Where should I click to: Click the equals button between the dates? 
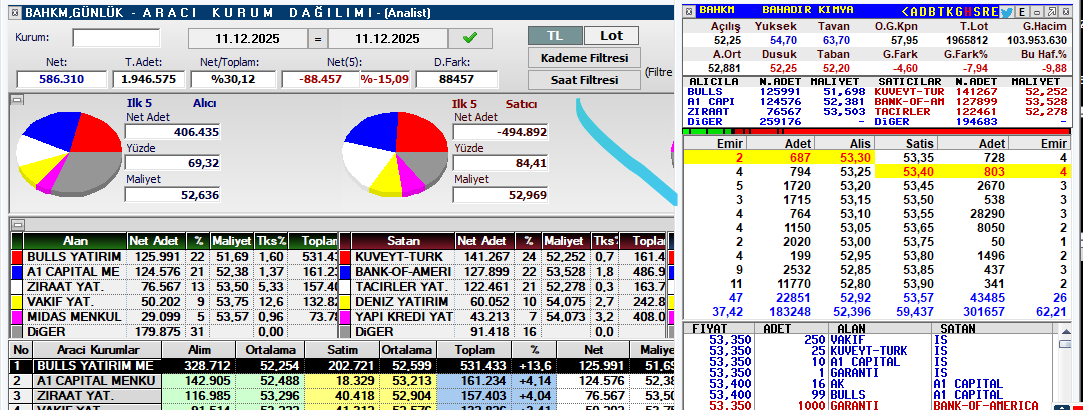coord(318,39)
